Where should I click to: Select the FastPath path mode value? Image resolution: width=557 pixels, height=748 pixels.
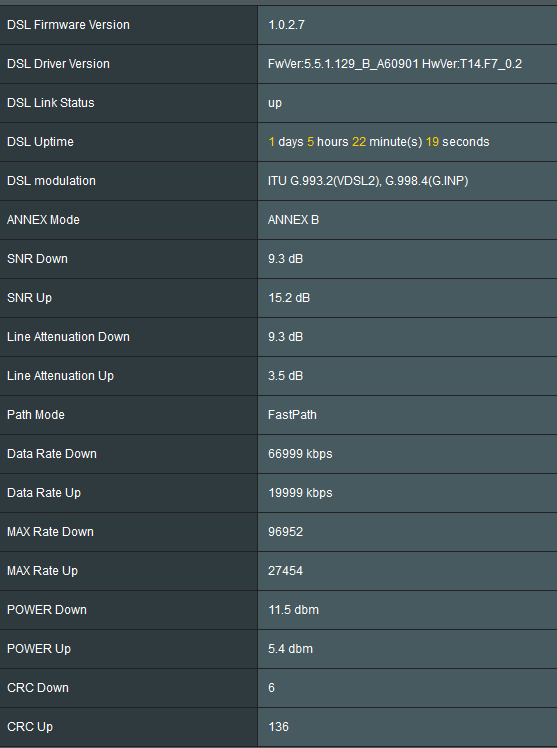pyautogui.click(x=292, y=415)
